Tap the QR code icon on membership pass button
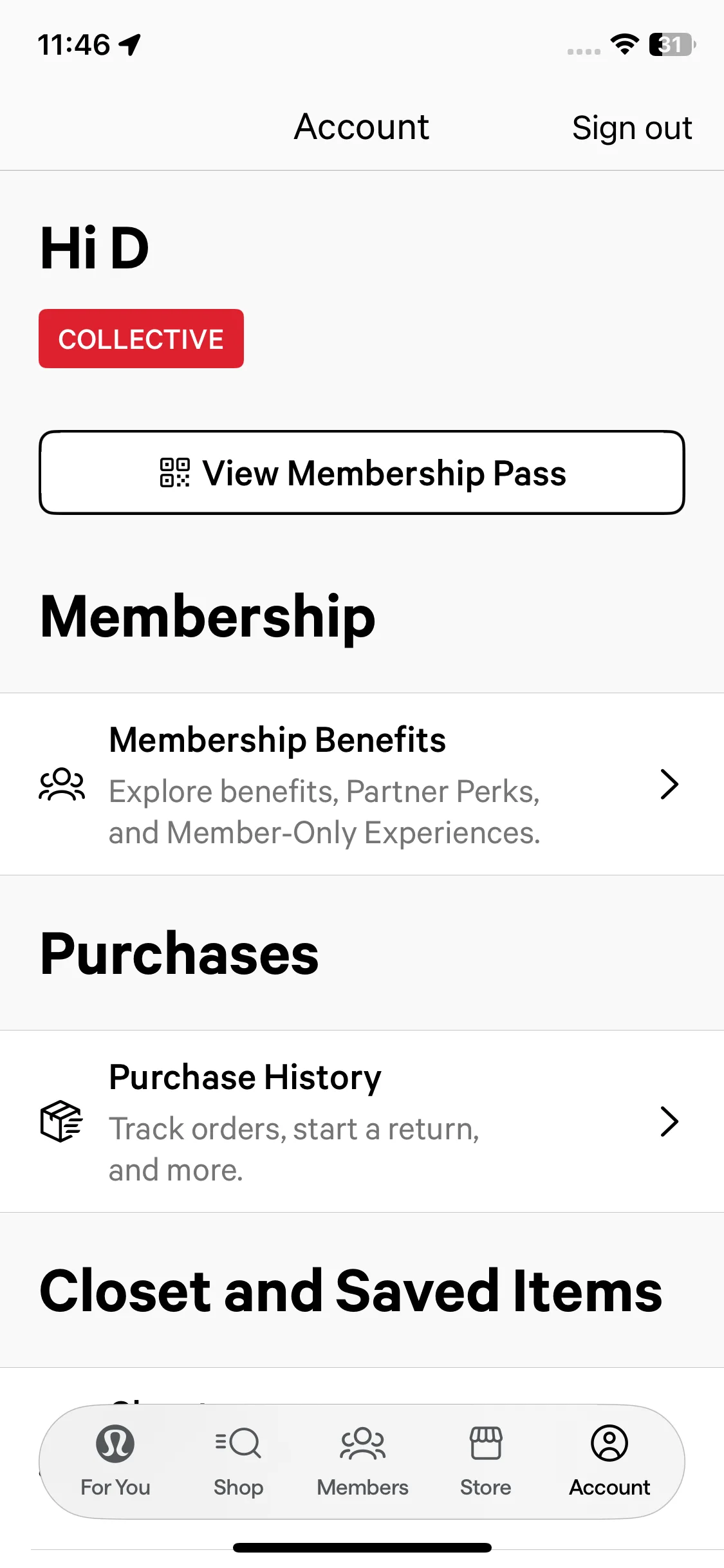This screenshot has height=1568, width=724. (174, 472)
